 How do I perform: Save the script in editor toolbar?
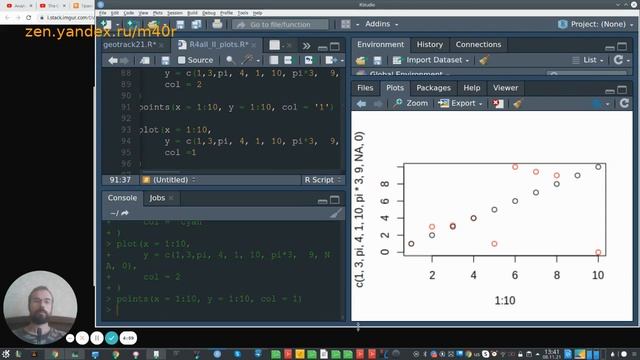(165, 60)
